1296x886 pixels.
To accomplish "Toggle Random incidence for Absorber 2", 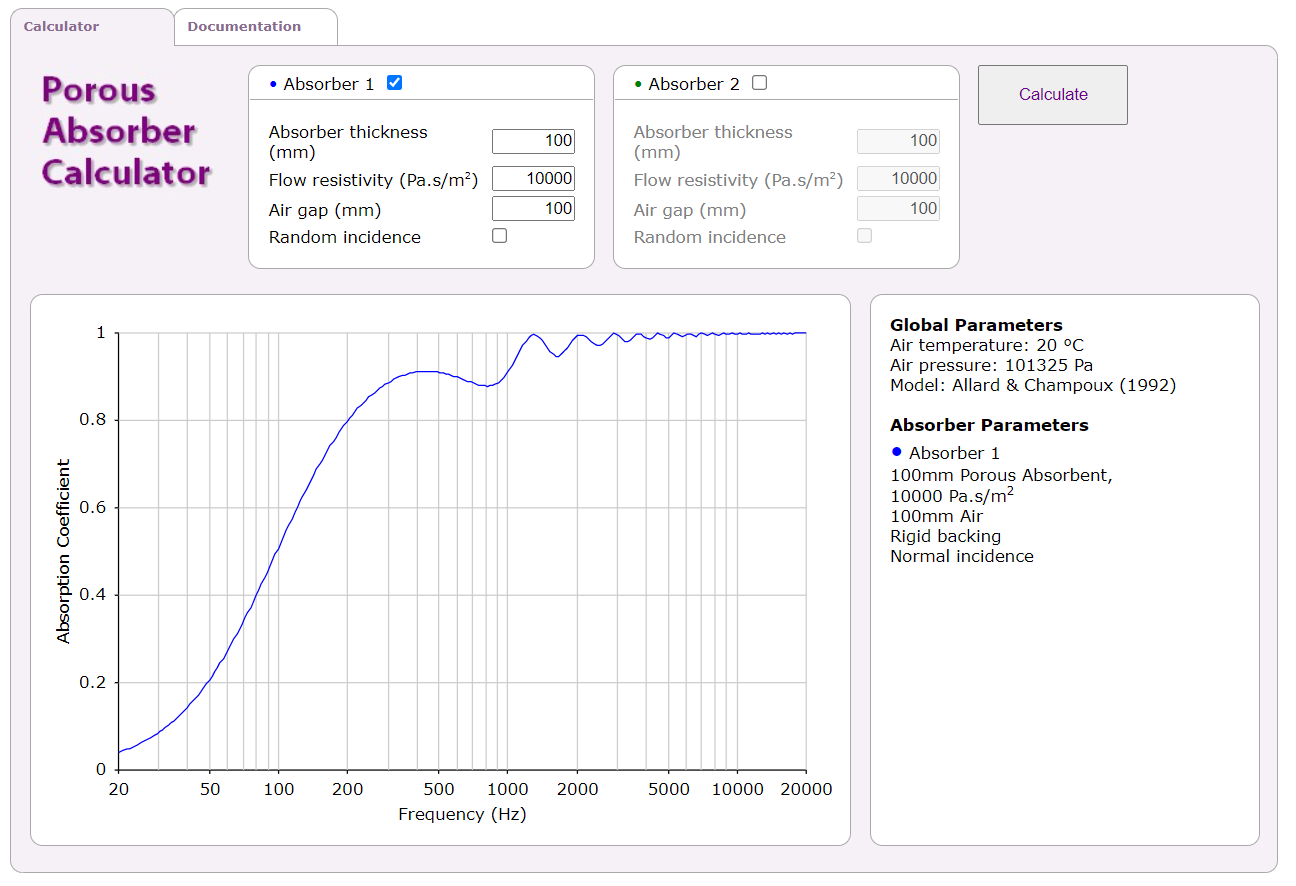I will (865, 236).
